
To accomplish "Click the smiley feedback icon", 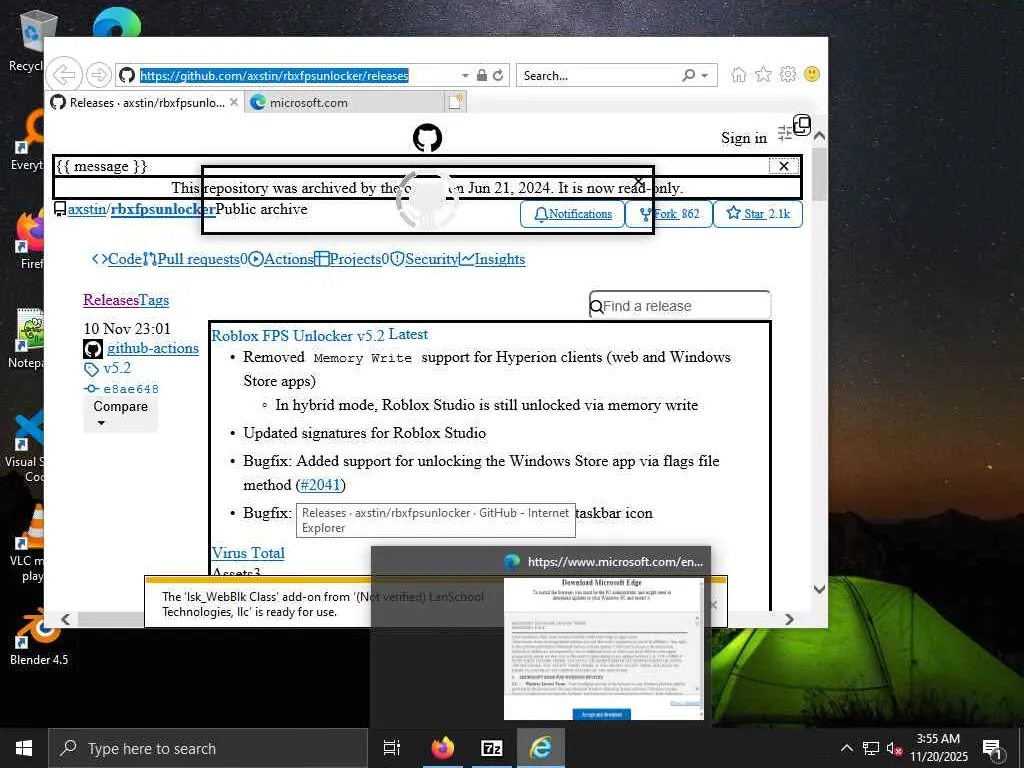I will 812,74.
